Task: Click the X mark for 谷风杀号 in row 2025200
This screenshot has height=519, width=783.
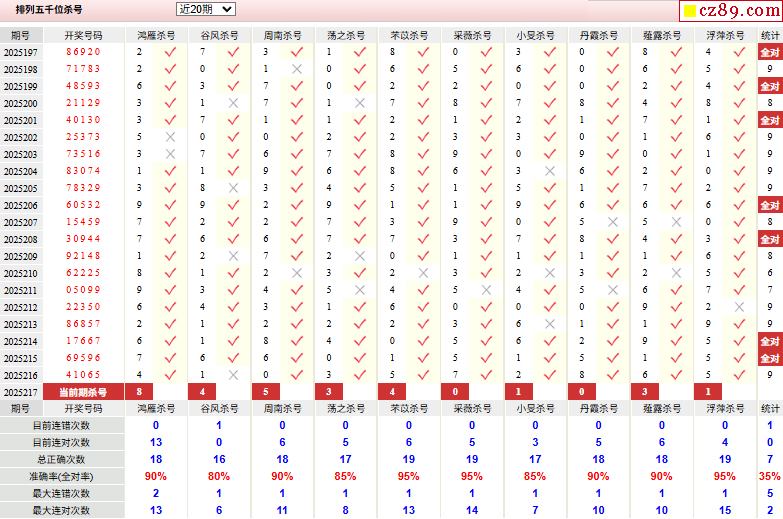Action: 233,103
